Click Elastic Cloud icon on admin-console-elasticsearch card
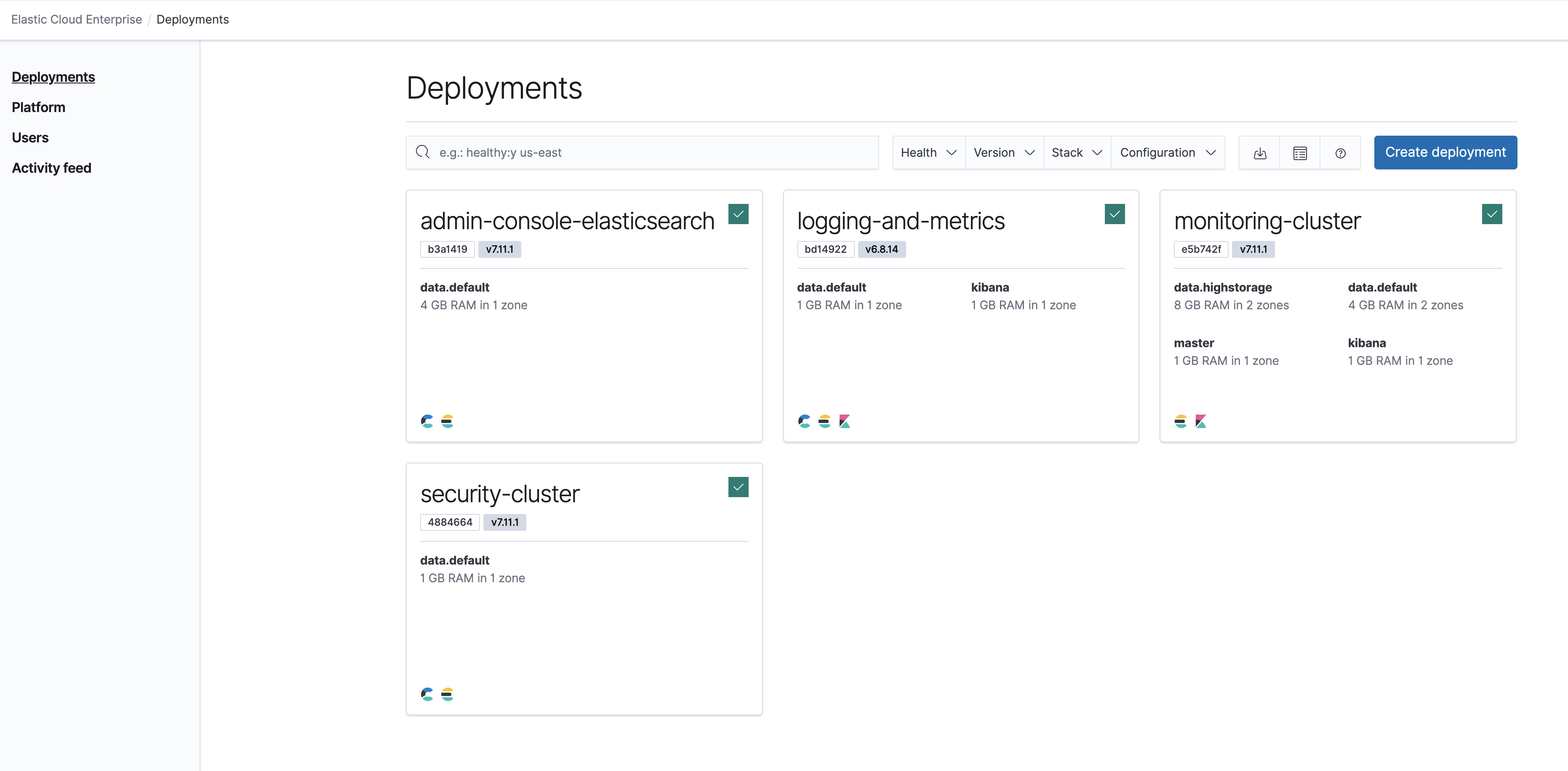The height and width of the screenshot is (771, 1568). coord(427,421)
